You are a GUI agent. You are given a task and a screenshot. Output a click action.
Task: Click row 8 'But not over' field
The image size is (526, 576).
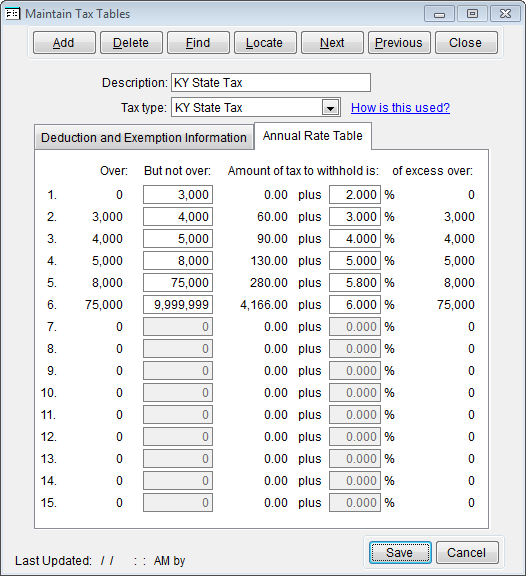(x=178, y=349)
